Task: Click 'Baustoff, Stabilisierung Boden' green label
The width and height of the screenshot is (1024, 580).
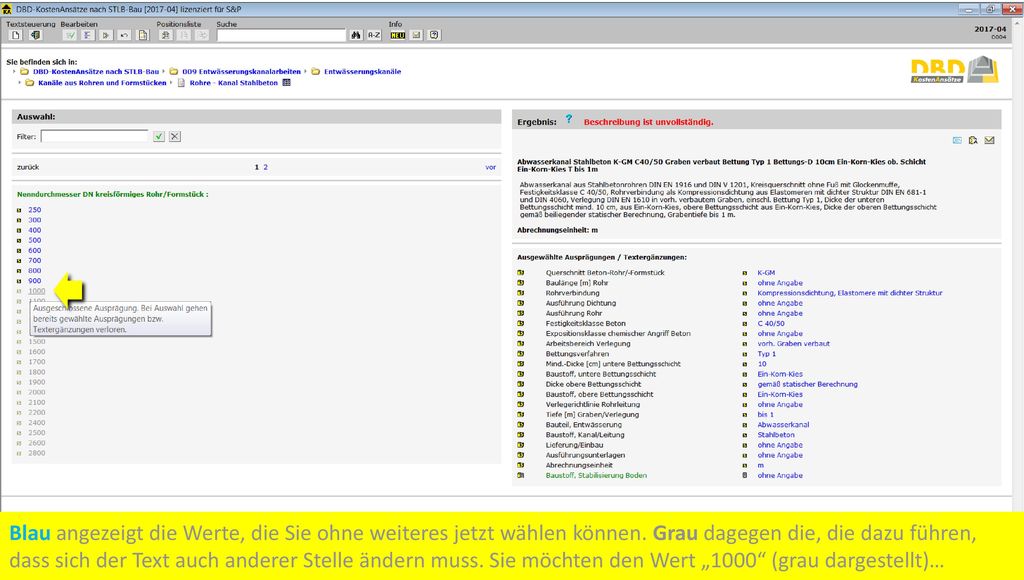Action: [x=596, y=475]
